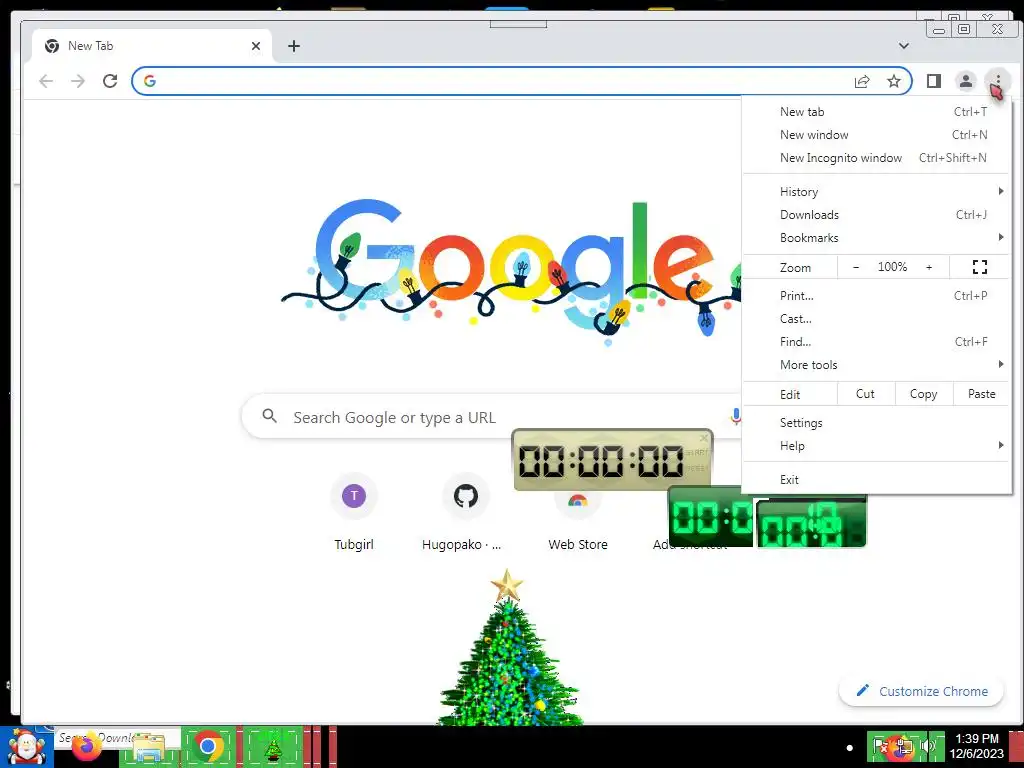Viewport: 1024px width, 768px height.
Task: Close the beige 00:00:00 timer widget
Action: pyautogui.click(x=704, y=438)
